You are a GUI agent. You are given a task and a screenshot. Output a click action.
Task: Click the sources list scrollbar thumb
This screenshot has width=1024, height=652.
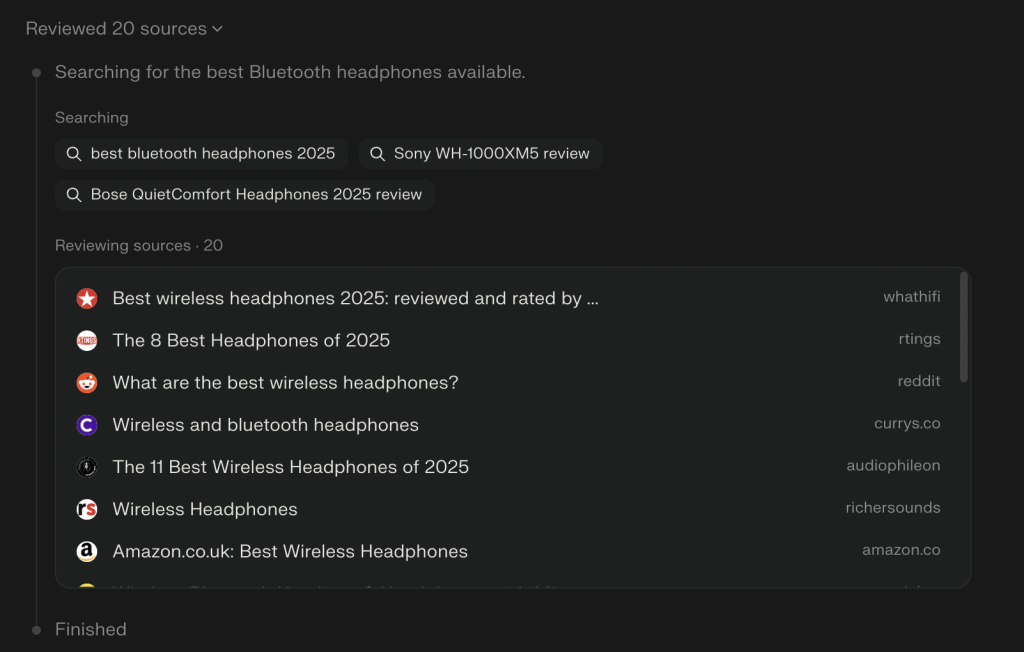(964, 326)
